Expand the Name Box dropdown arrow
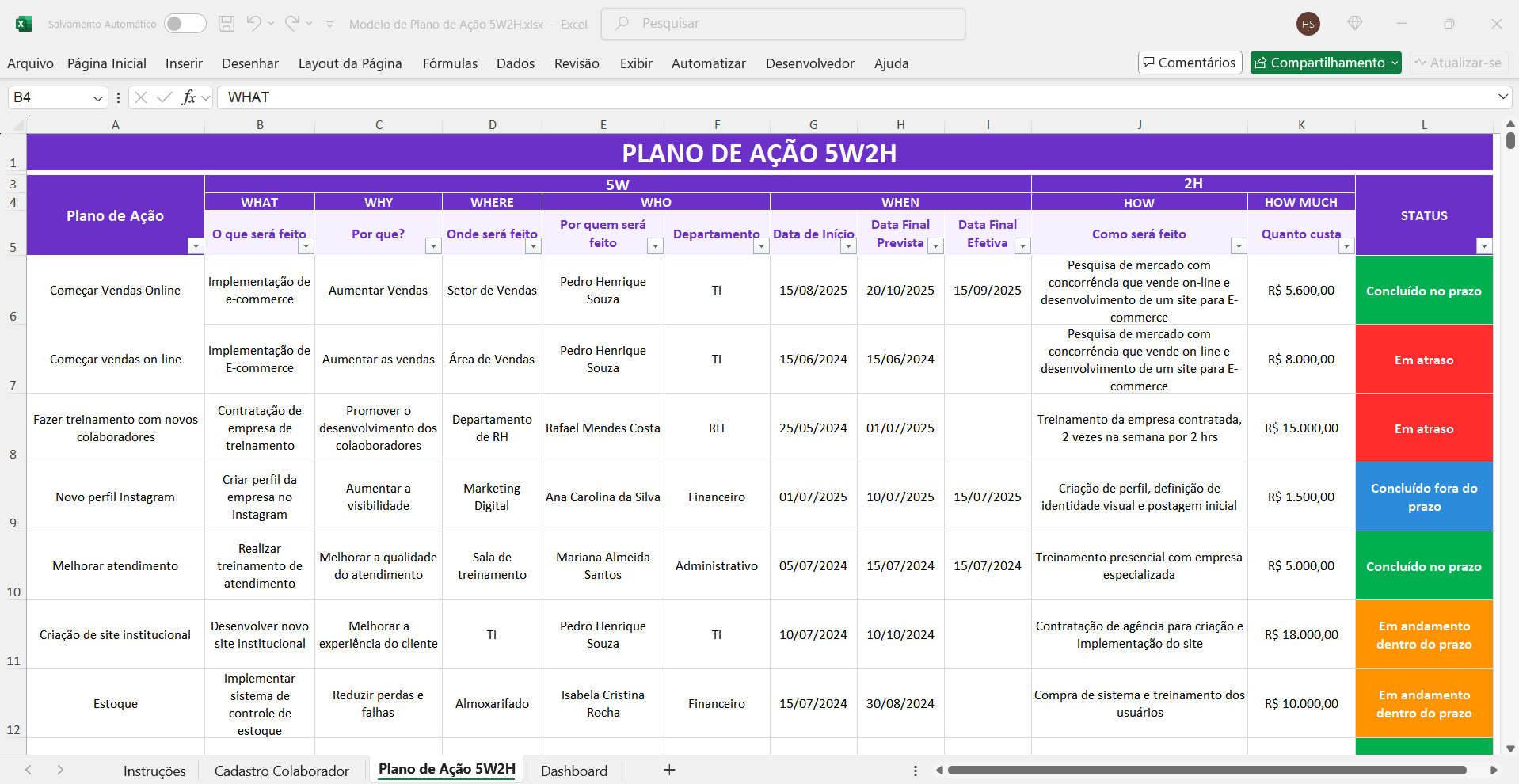 tap(98, 98)
